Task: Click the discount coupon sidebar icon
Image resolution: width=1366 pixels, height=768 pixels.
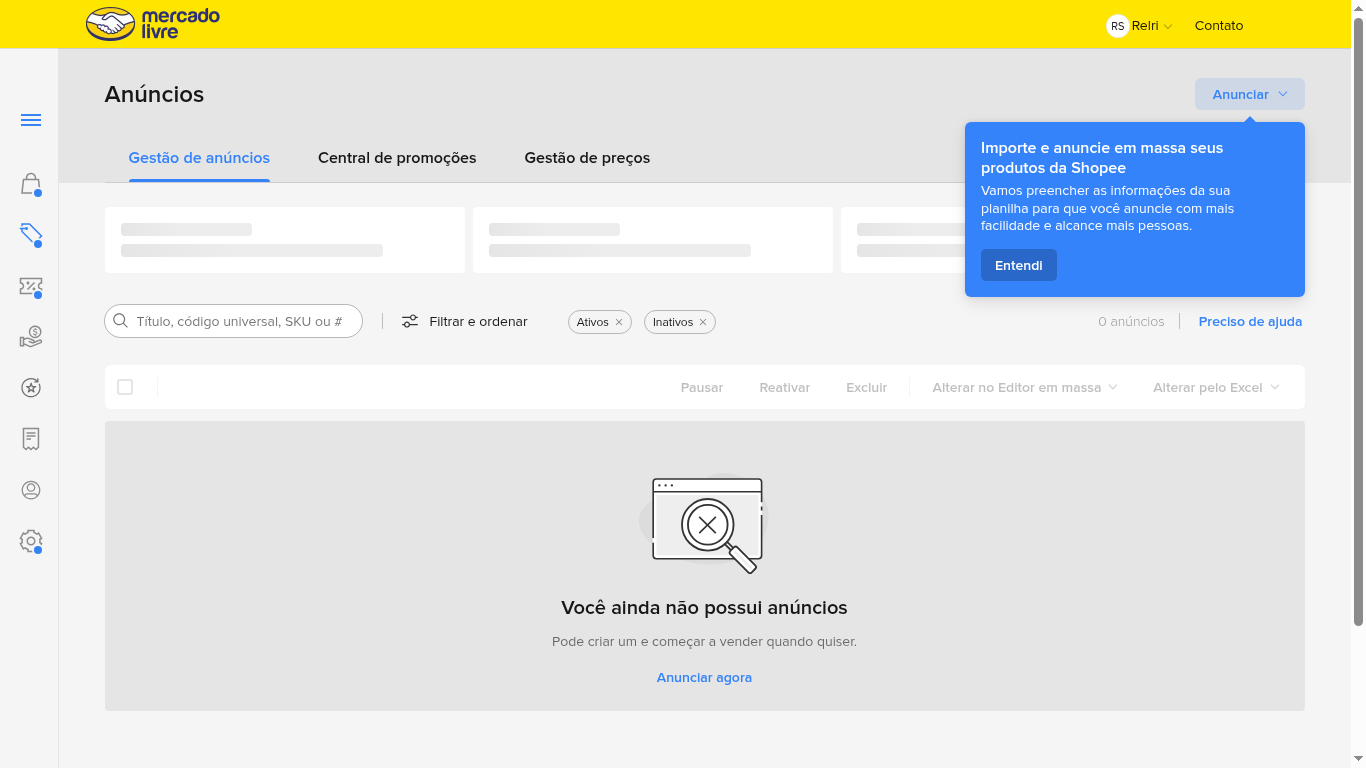Action: pyautogui.click(x=31, y=287)
